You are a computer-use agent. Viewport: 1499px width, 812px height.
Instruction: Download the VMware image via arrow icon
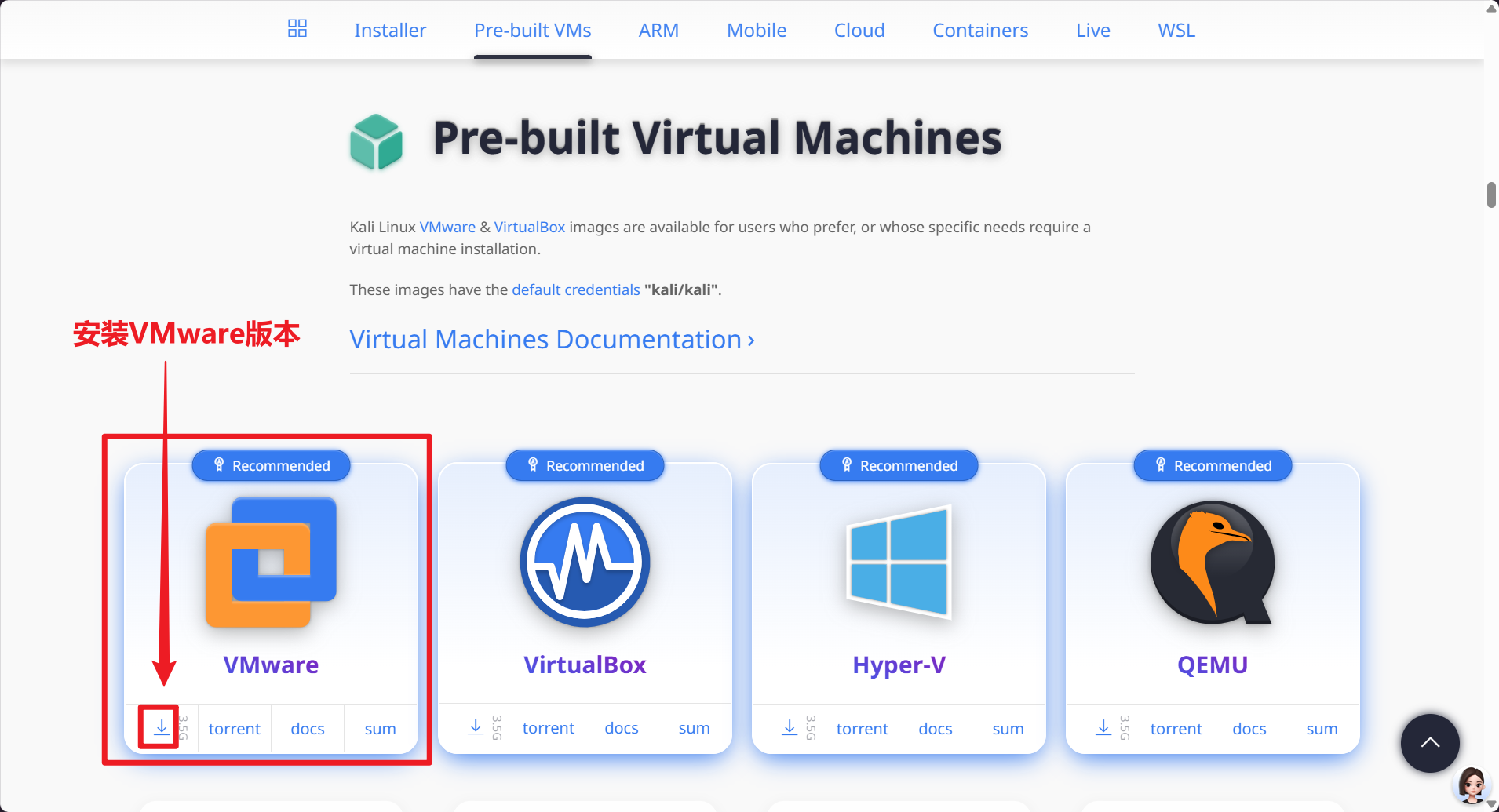pos(161,727)
